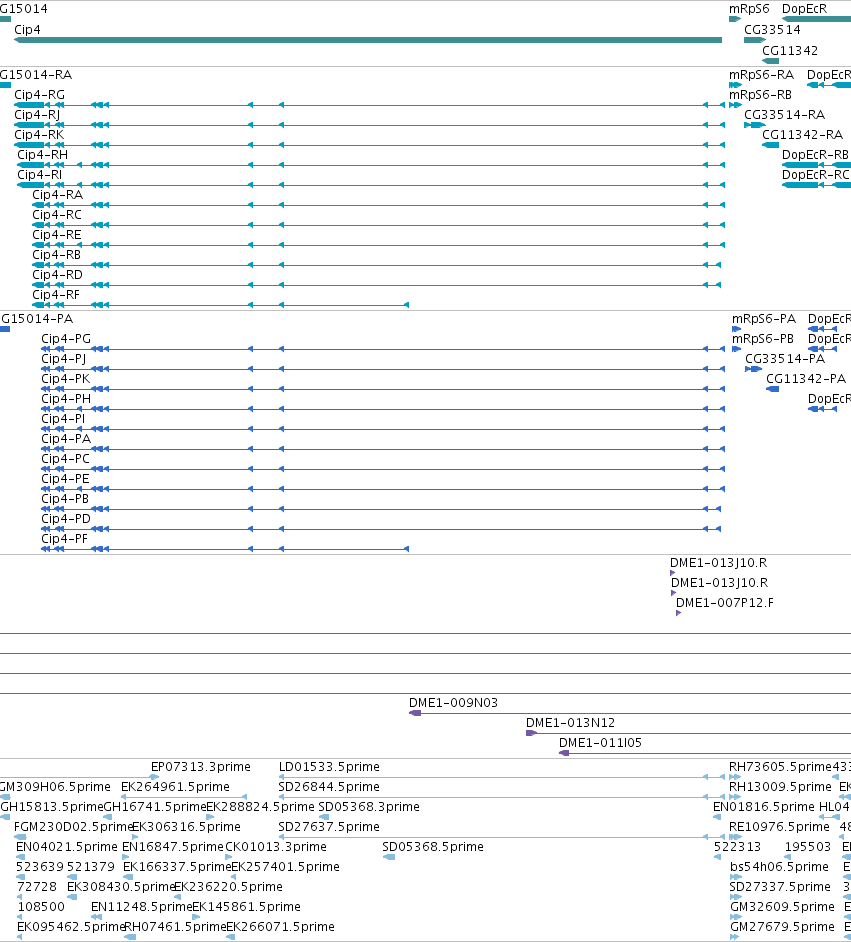The height and width of the screenshot is (942, 851).
Task: Click EST RH73605.5prime
Action: point(780,767)
